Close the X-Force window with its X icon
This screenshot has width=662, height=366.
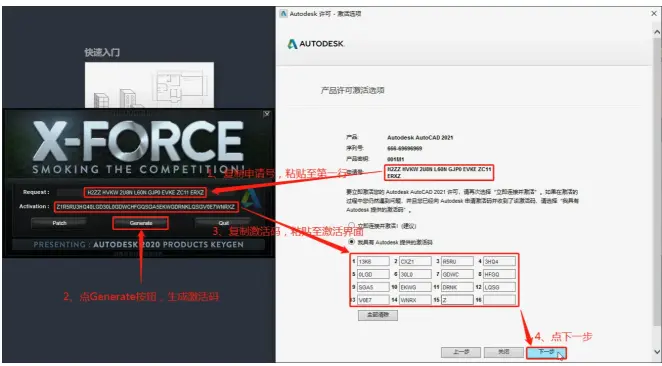coord(266,114)
